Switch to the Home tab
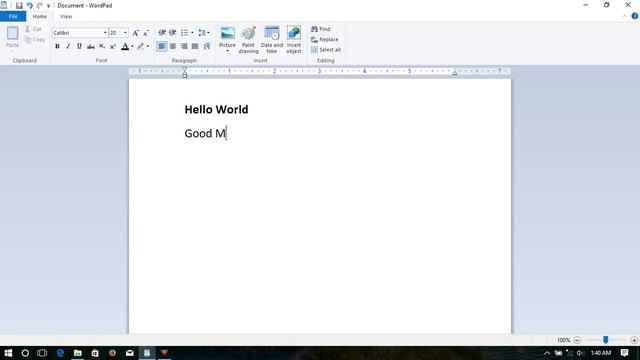The height and width of the screenshot is (360, 640). click(40, 16)
